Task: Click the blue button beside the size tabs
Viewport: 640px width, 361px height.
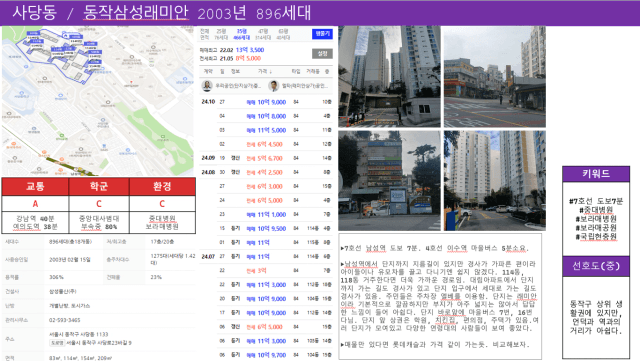Action: click(x=322, y=34)
